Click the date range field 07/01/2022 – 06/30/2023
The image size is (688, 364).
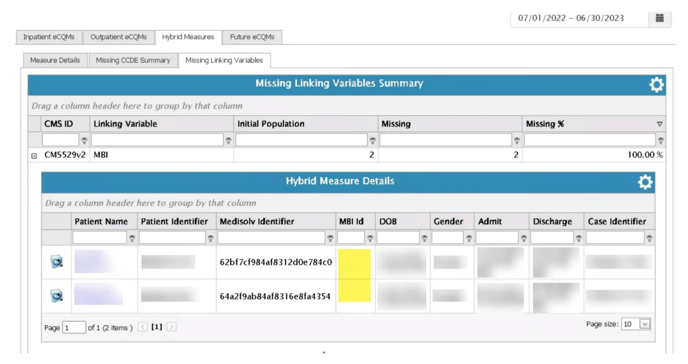[579, 18]
